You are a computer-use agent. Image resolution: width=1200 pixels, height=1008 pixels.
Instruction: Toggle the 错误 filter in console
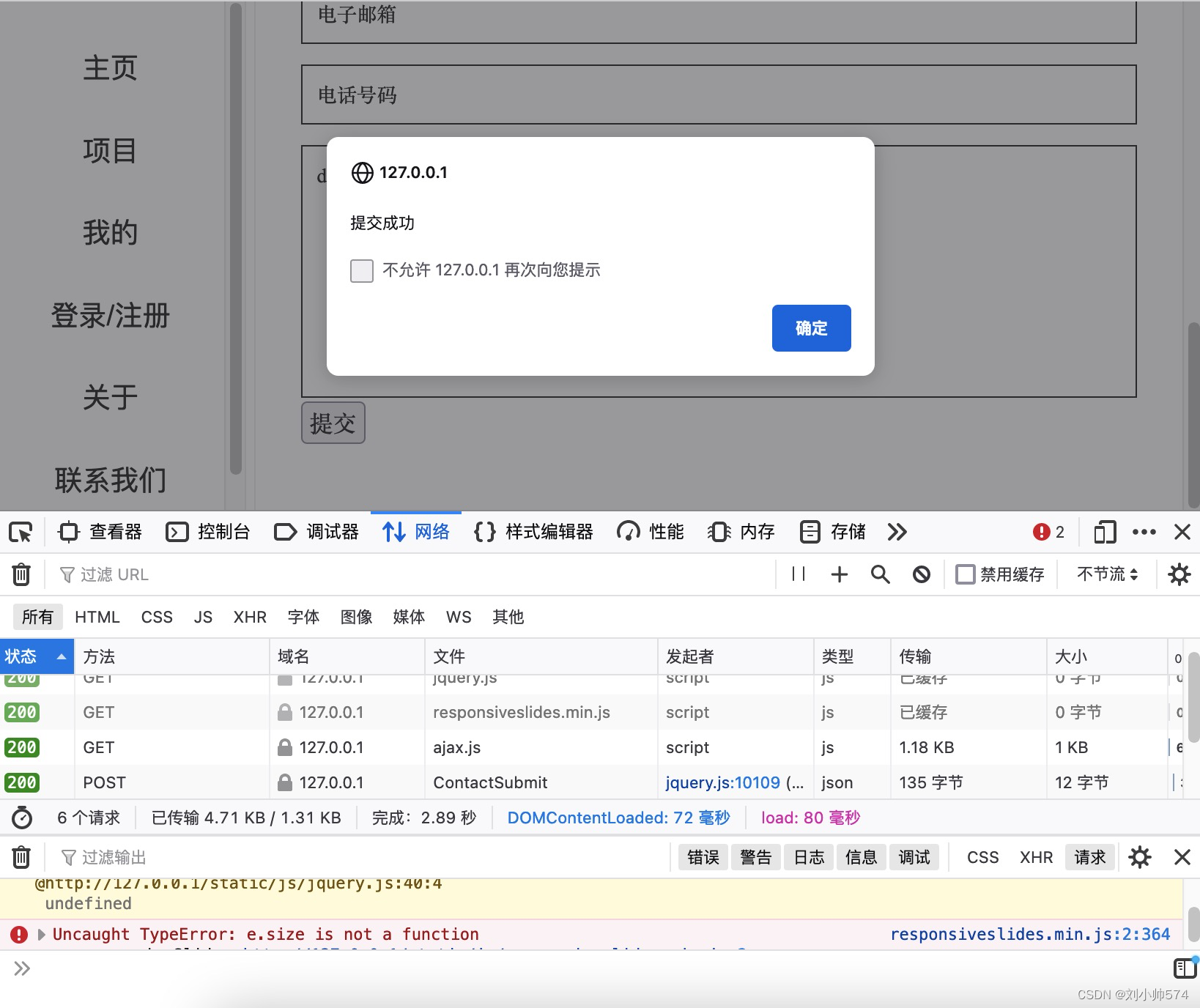pos(703,857)
